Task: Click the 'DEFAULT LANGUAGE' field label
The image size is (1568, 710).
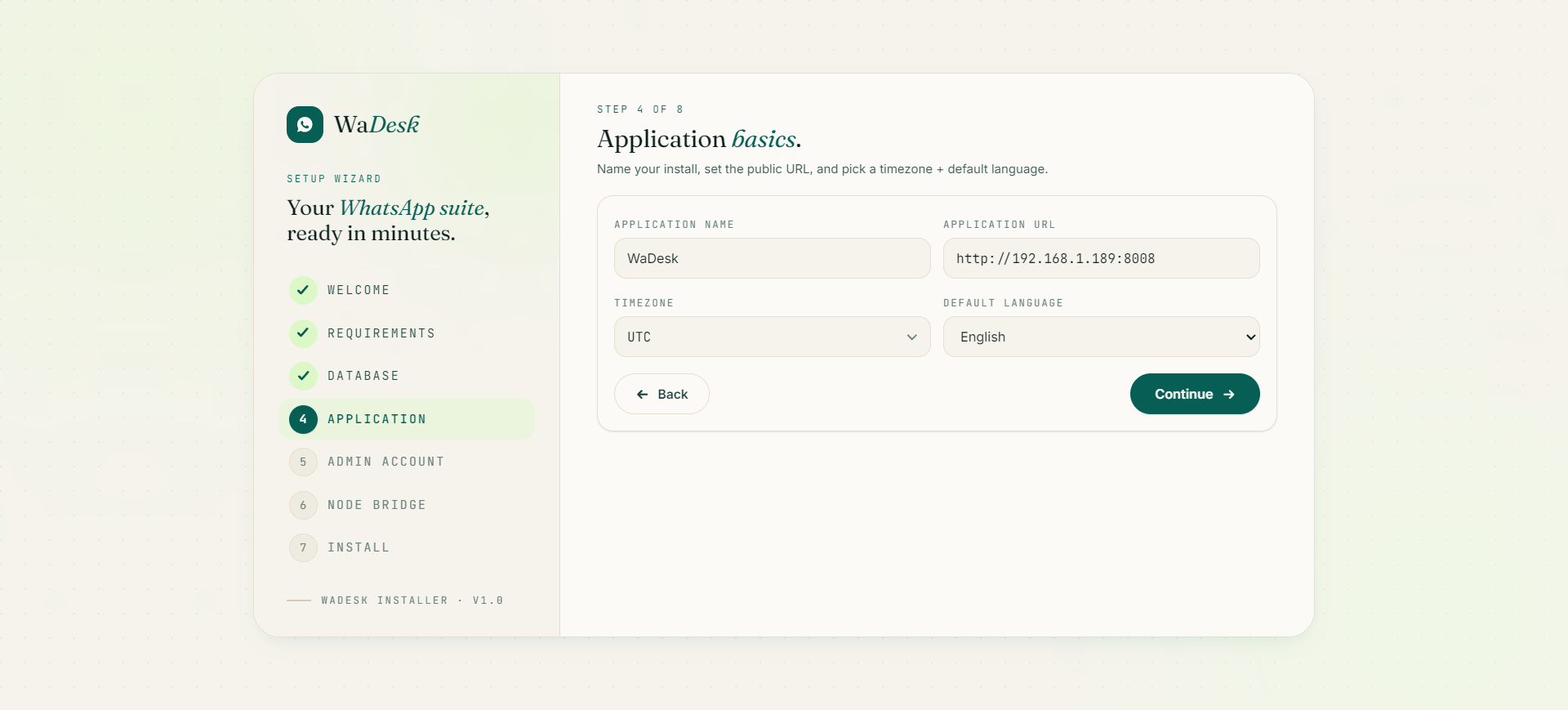Action: 1004,303
